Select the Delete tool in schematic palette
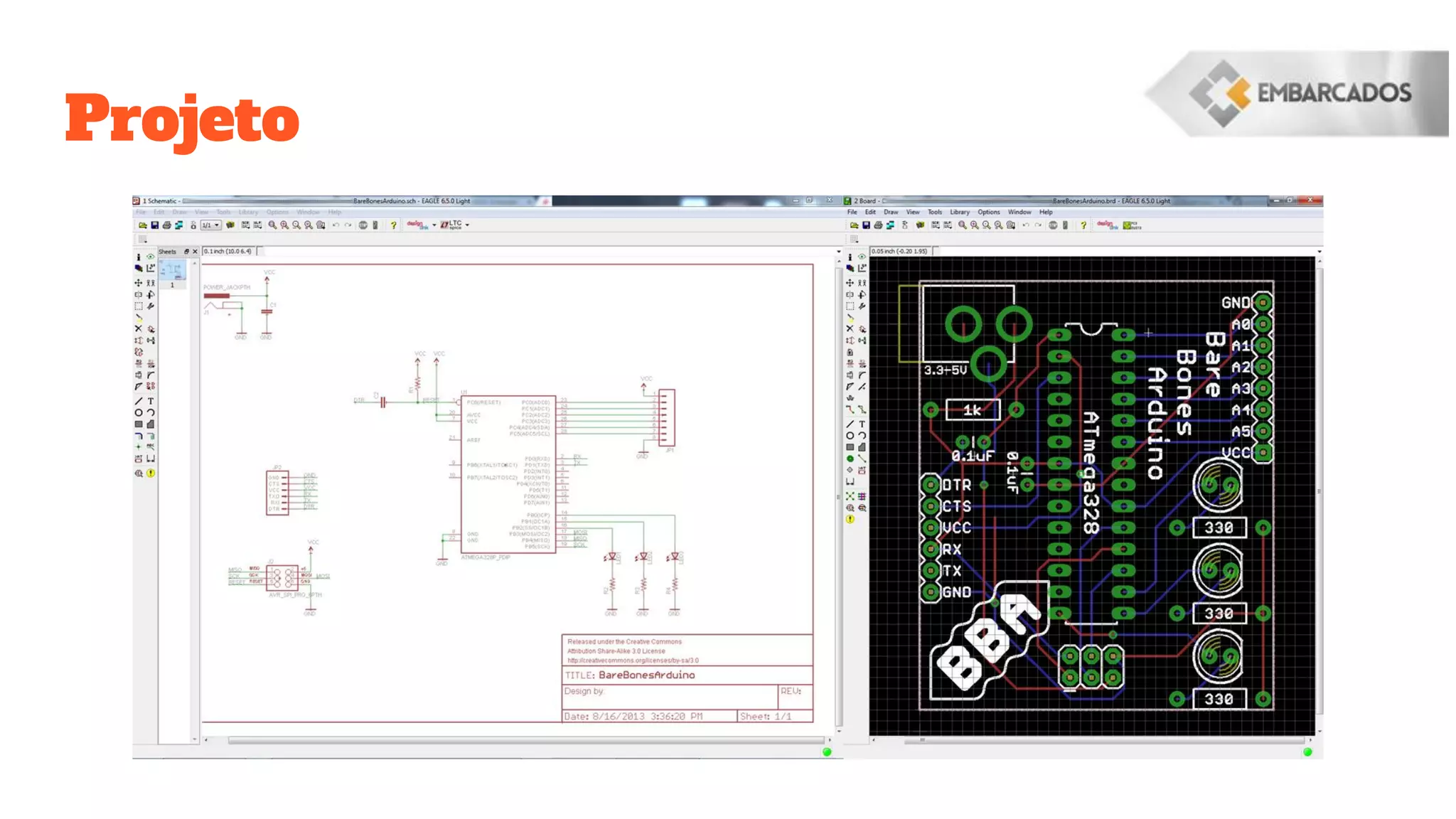 (139, 329)
